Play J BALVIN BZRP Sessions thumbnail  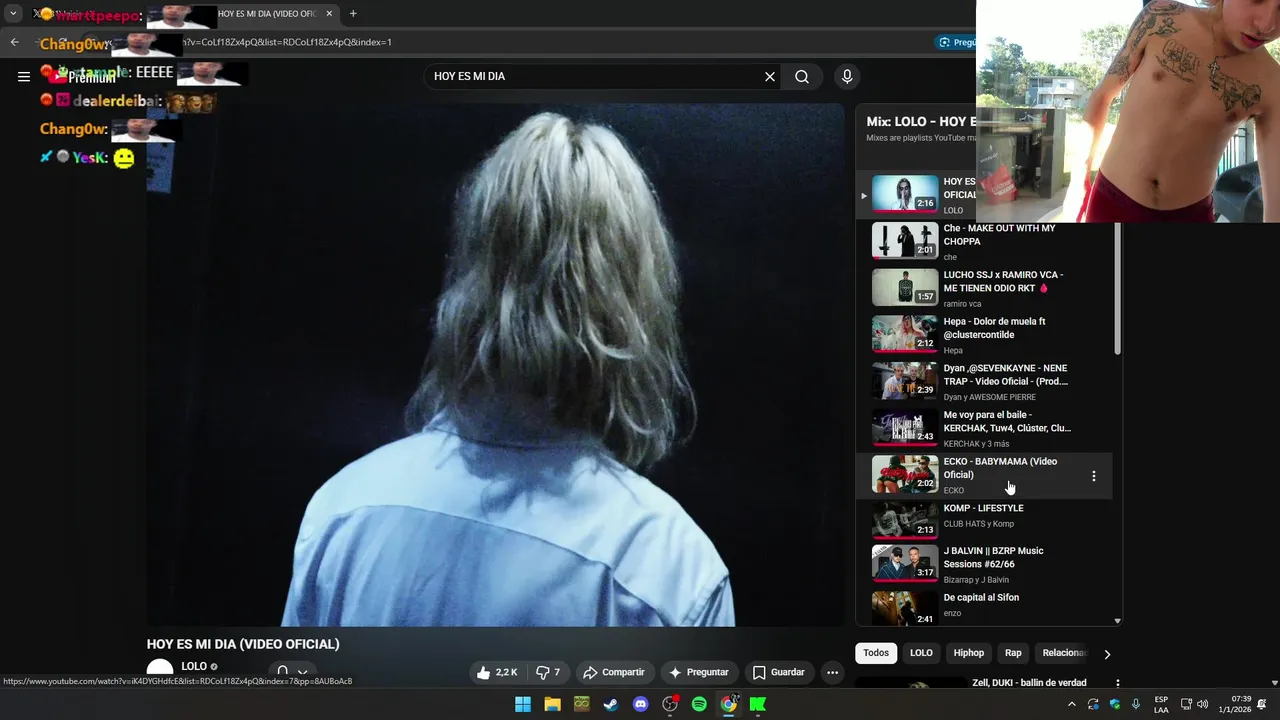click(x=905, y=562)
